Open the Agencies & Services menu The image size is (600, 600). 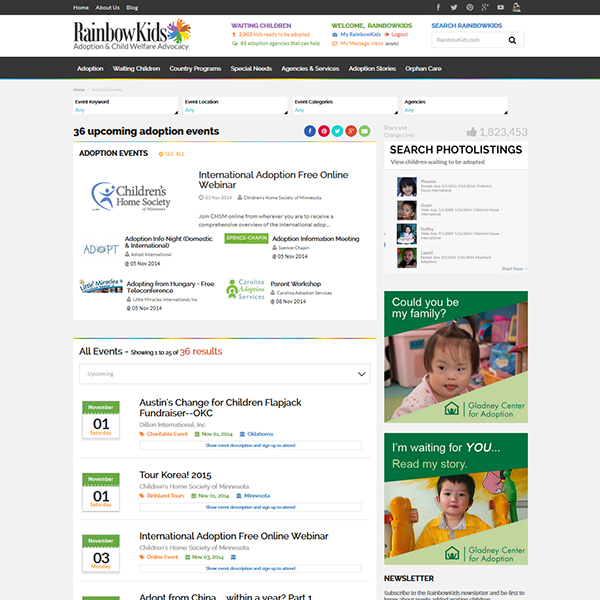click(x=310, y=68)
